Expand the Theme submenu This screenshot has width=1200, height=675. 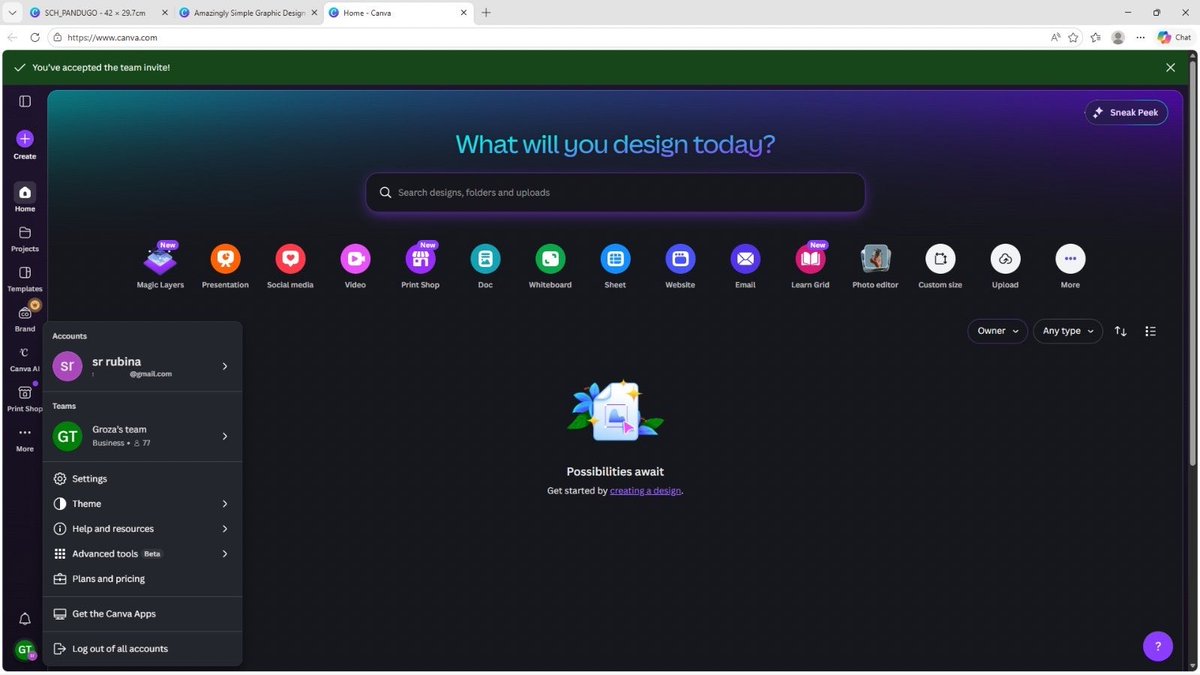[142, 504]
